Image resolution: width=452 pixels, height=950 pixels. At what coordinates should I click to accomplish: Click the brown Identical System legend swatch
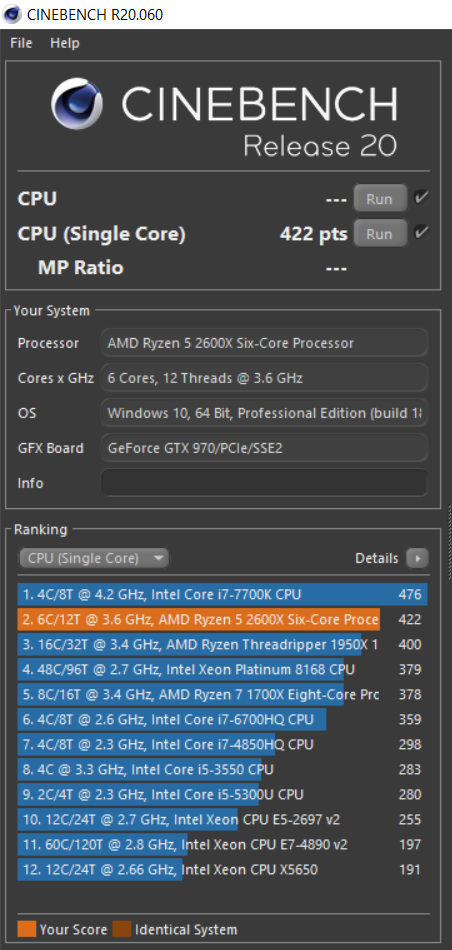pos(122,929)
